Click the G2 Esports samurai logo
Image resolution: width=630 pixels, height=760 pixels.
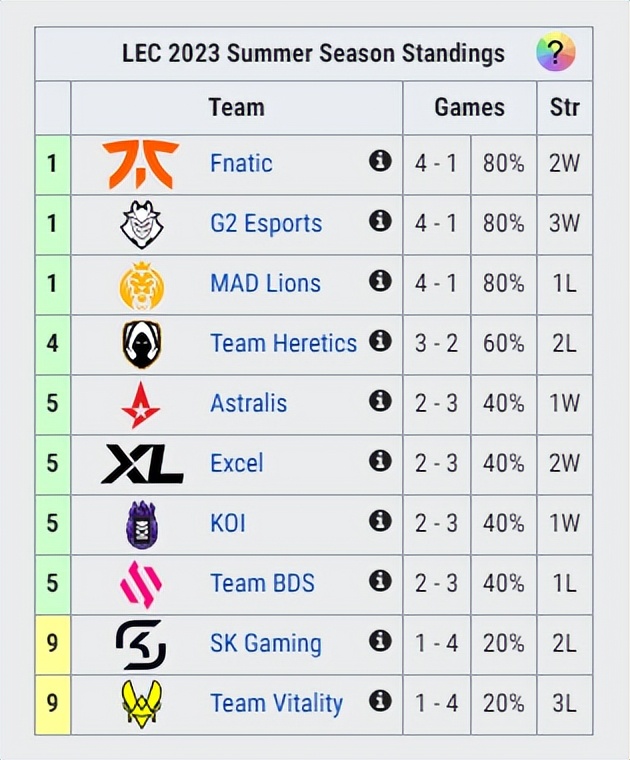(141, 224)
